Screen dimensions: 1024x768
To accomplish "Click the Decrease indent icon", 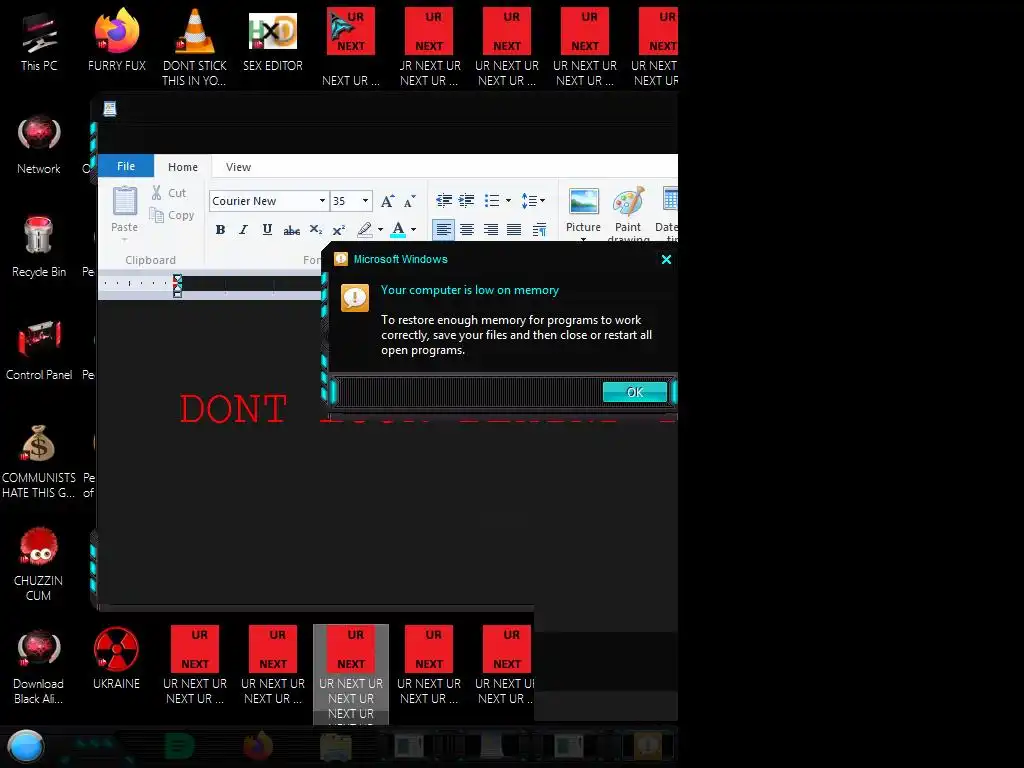I will [444, 200].
